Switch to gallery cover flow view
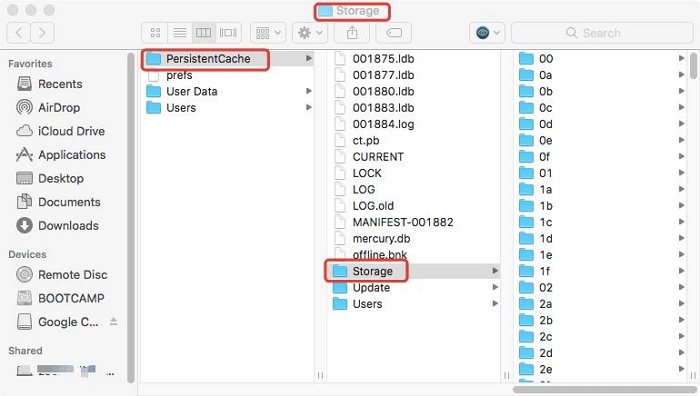The width and height of the screenshot is (700, 396). click(x=228, y=33)
